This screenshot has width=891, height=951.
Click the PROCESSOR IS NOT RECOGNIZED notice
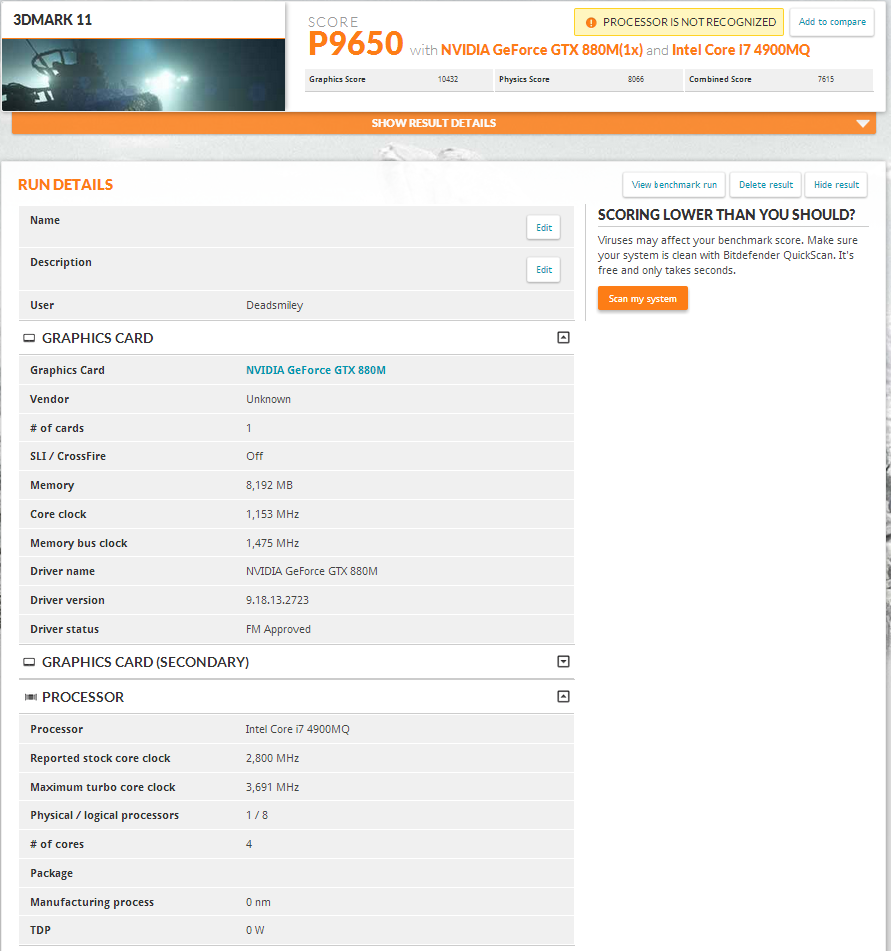(679, 22)
